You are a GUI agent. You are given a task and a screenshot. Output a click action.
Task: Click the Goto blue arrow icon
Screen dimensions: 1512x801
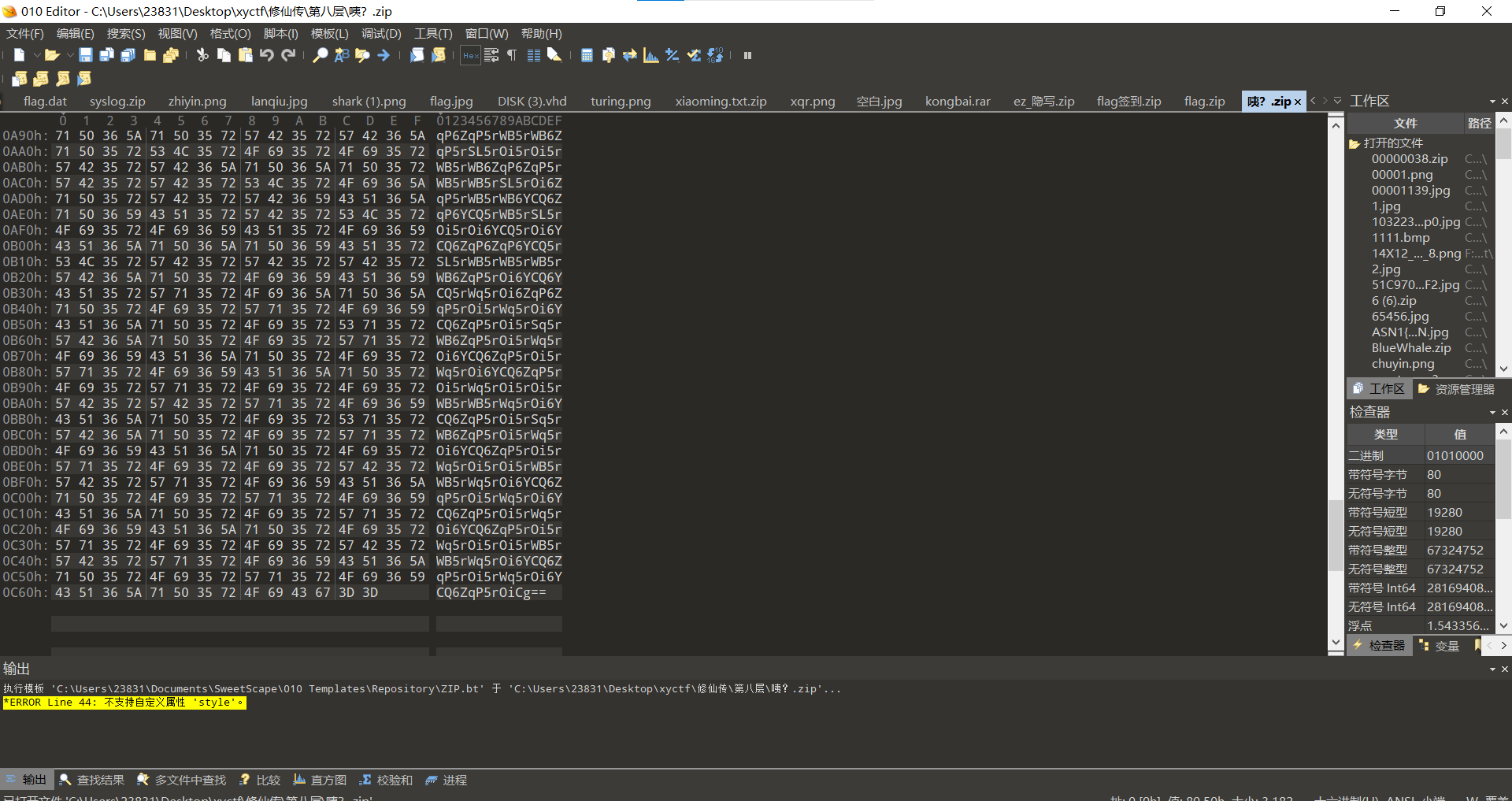(x=384, y=55)
